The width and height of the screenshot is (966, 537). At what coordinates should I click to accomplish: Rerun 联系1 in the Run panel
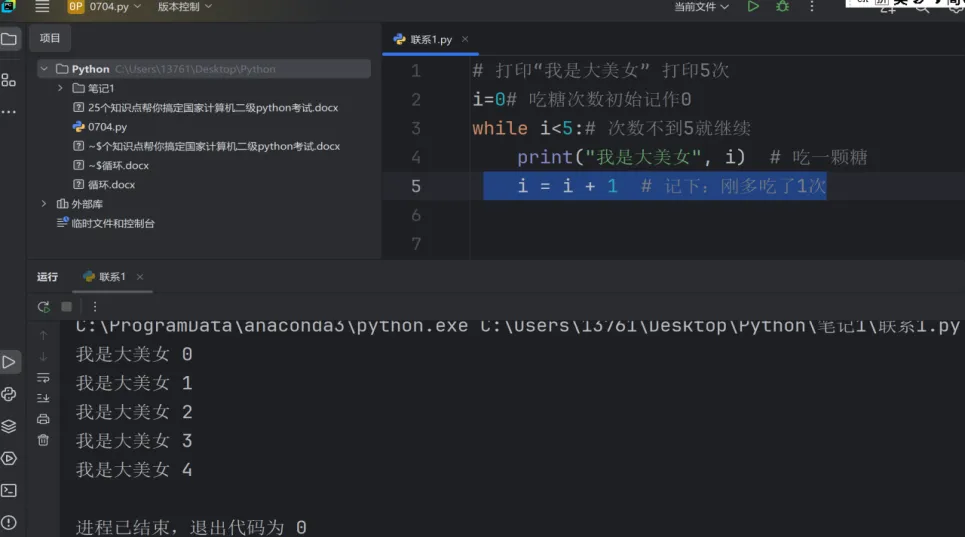43,307
